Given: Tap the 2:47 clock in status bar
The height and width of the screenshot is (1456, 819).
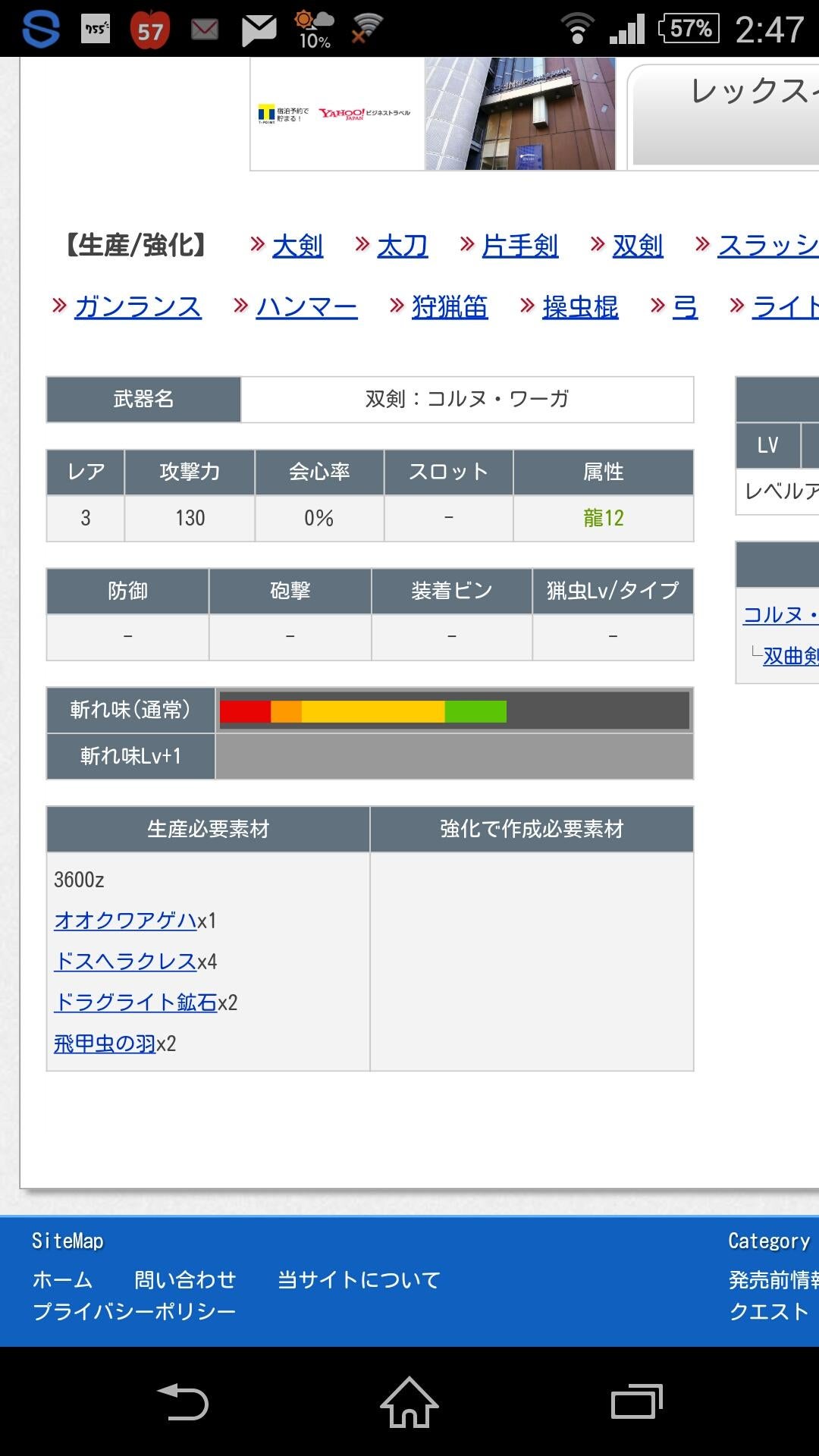Looking at the screenshot, I should coord(770,30).
